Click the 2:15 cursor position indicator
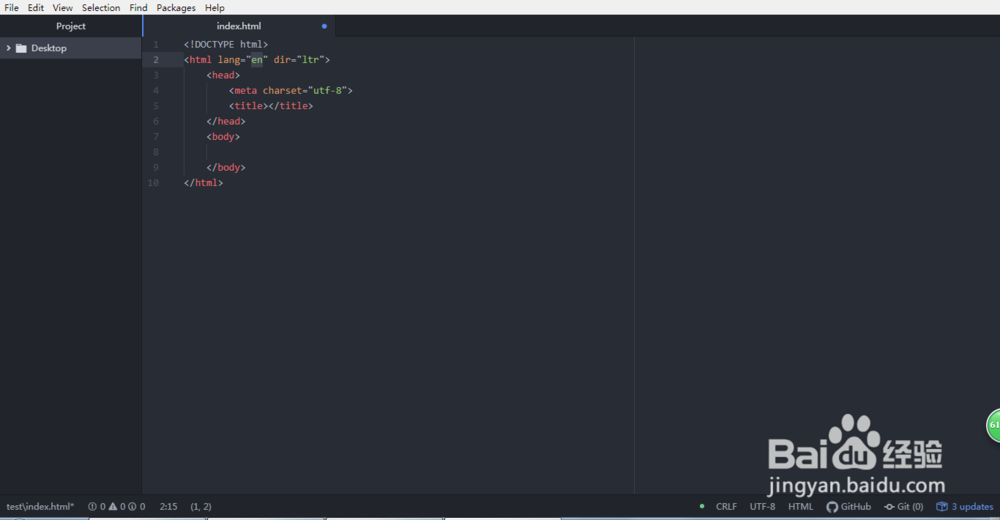The height and width of the screenshot is (520, 1000). (x=168, y=507)
